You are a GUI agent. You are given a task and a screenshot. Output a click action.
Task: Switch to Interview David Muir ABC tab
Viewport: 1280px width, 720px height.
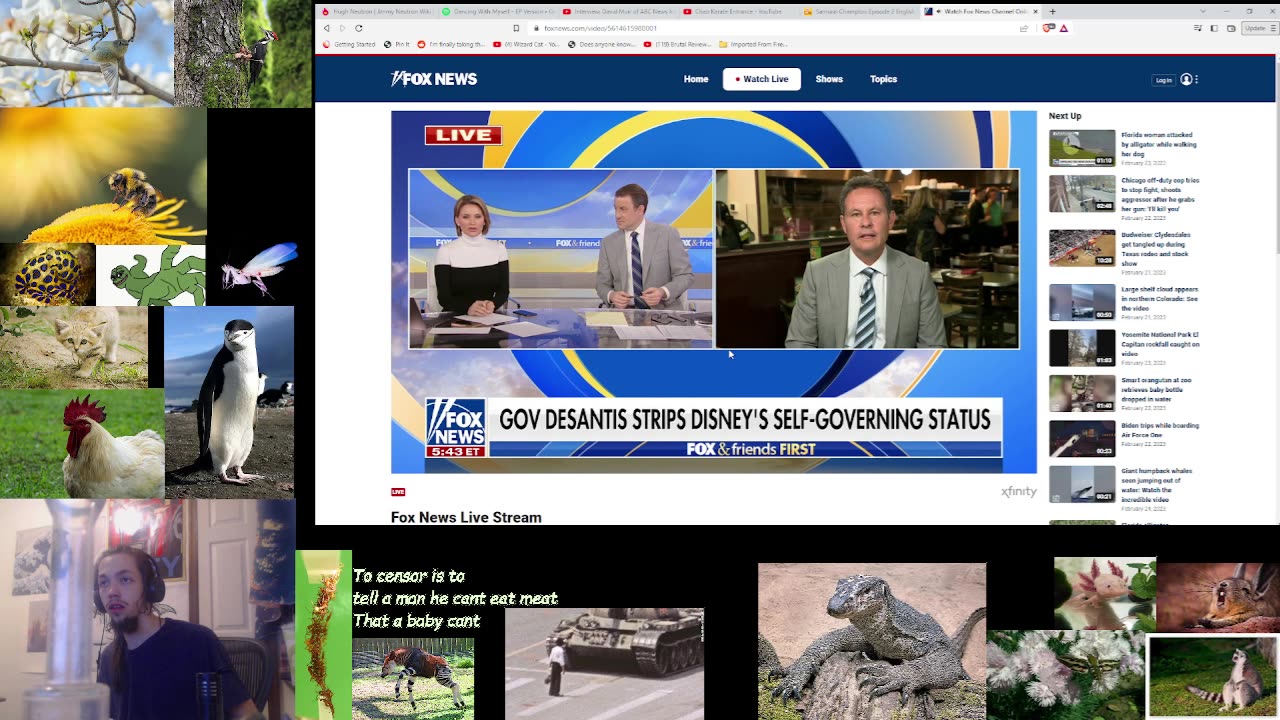click(617, 11)
